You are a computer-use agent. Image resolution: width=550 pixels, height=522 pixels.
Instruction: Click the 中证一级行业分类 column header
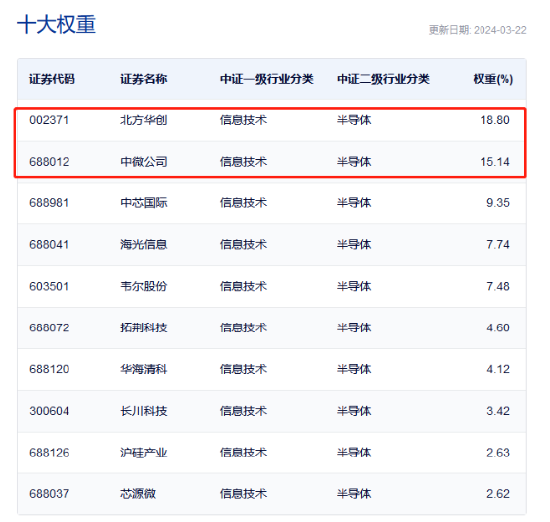[x=267, y=79]
